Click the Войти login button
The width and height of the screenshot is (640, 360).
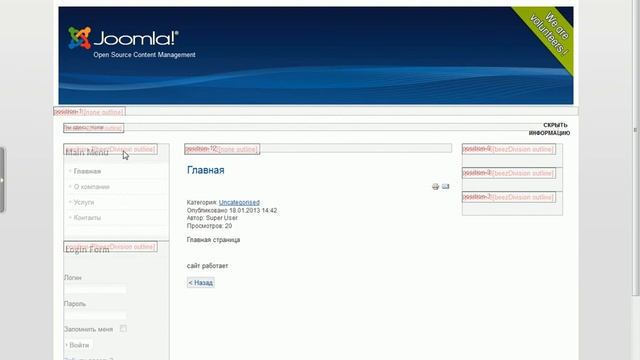(x=78, y=345)
